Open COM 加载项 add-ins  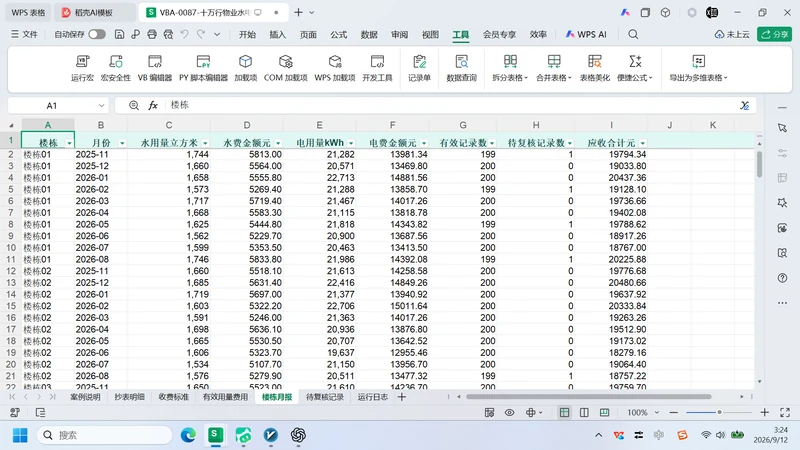[x=286, y=68]
